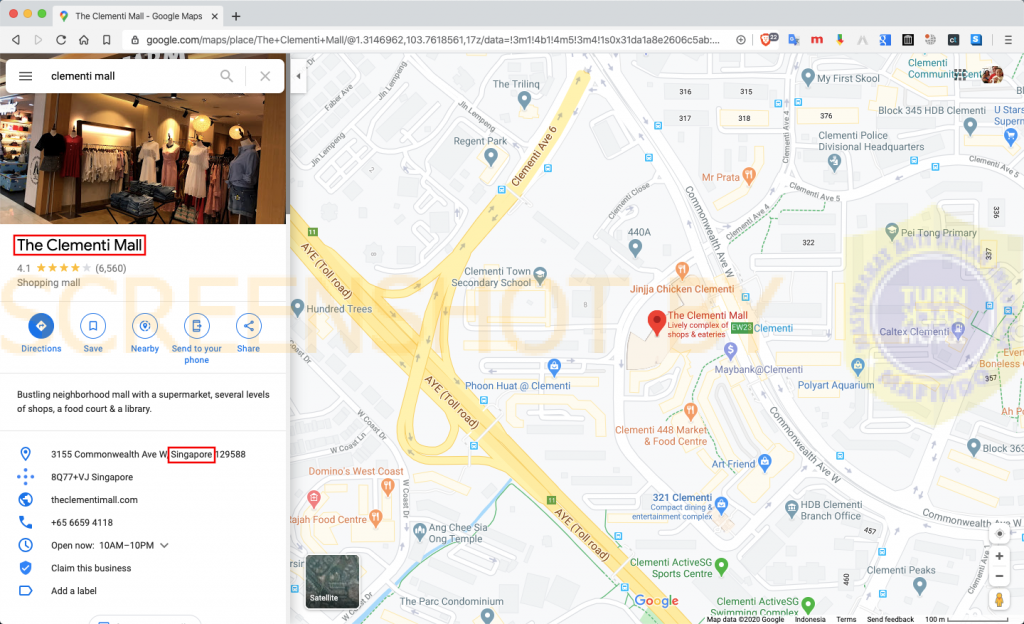Screen dimensions: 1024x624
Task: Click the red Clementi Mall map pin
Action: click(656, 321)
